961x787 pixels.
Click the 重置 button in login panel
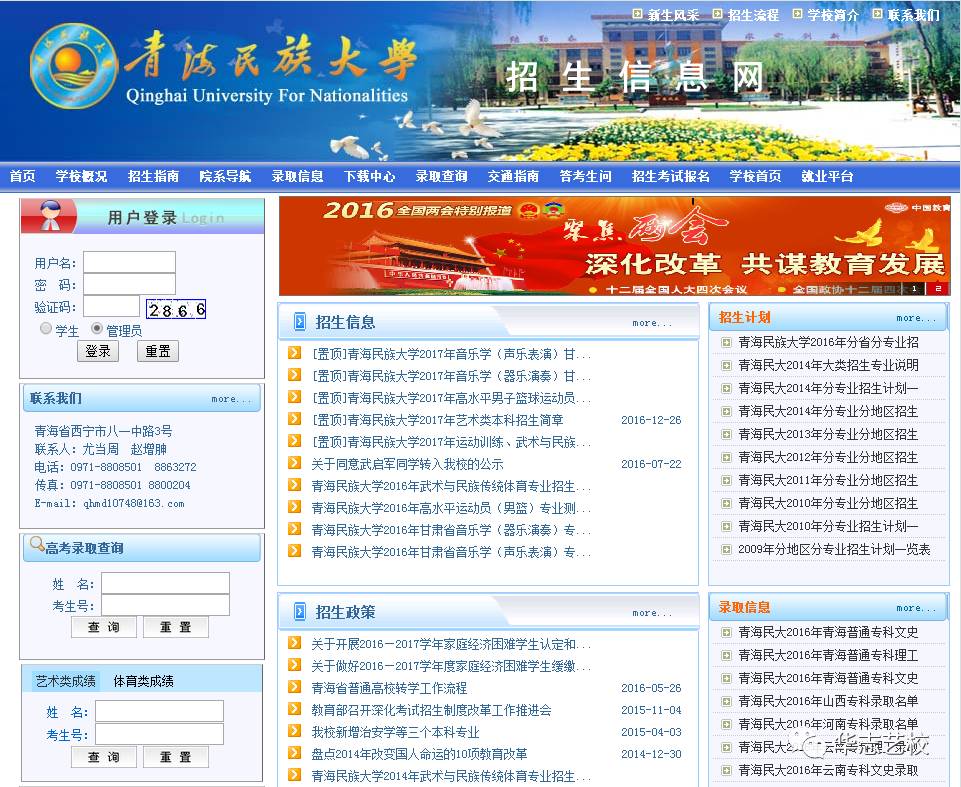158,351
